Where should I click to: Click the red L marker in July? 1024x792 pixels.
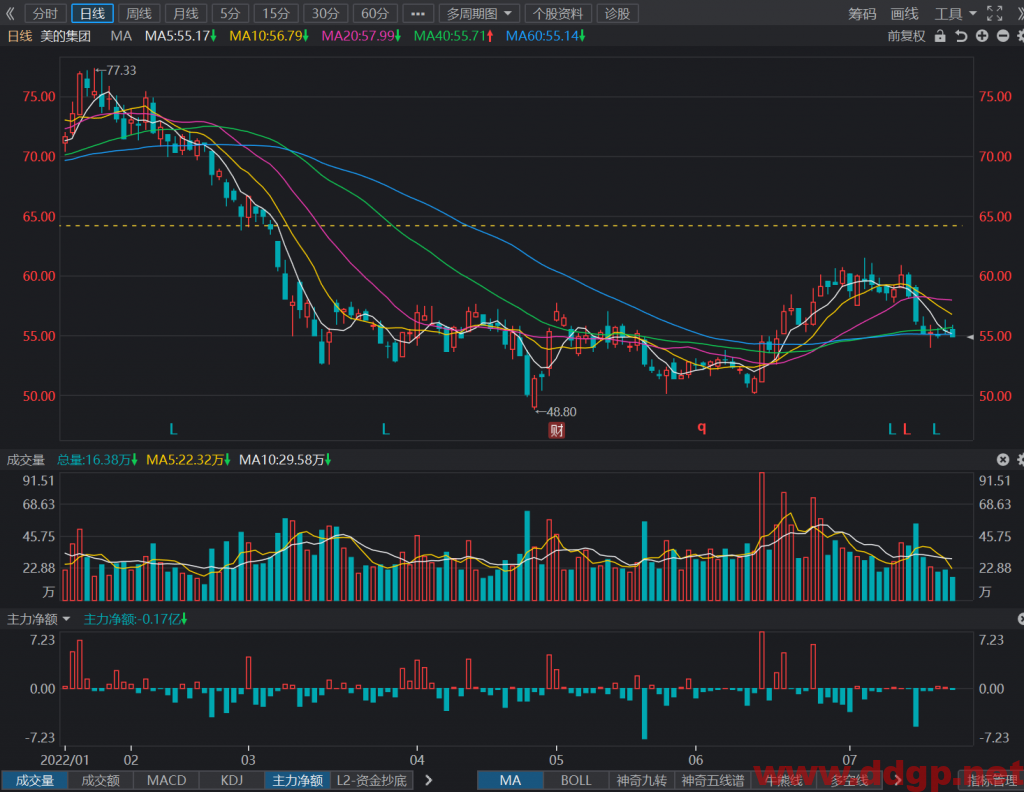click(906, 429)
